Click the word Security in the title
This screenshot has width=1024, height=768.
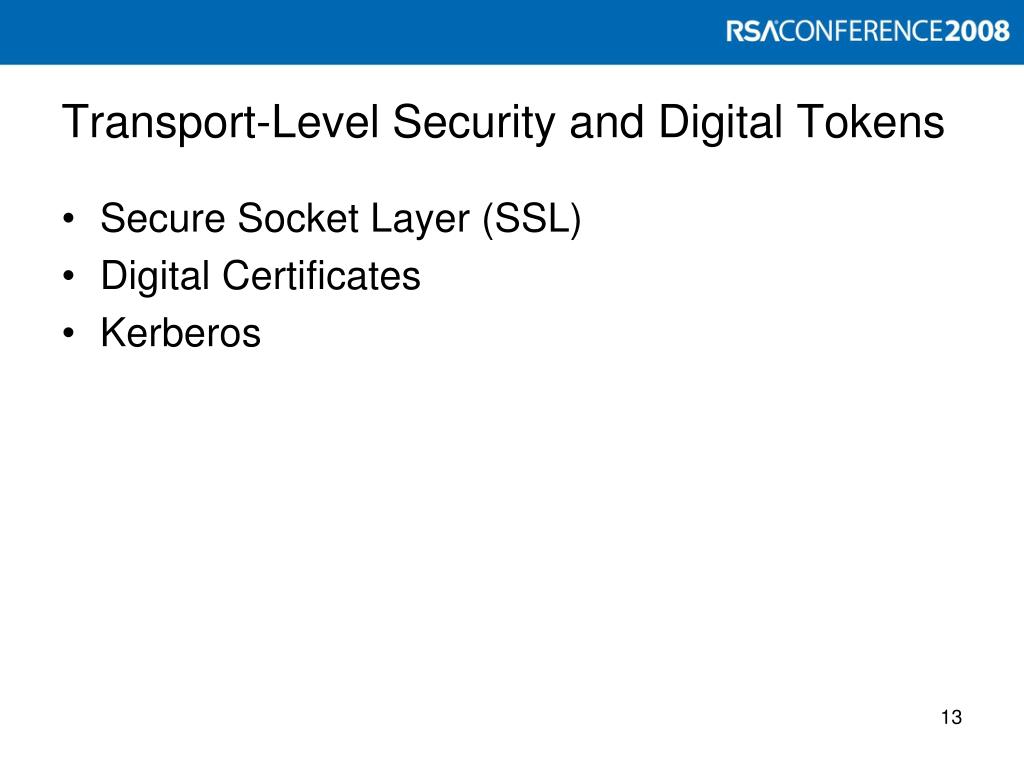pyautogui.click(x=474, y=123)
